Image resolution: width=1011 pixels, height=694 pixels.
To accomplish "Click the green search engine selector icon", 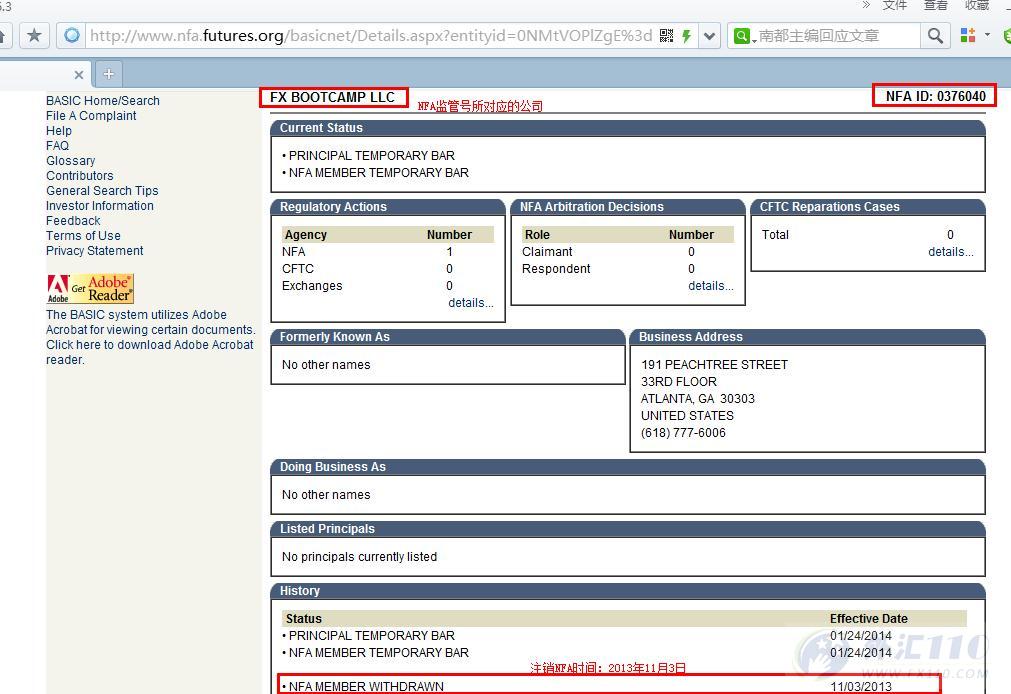I will [x=743, y=35].
